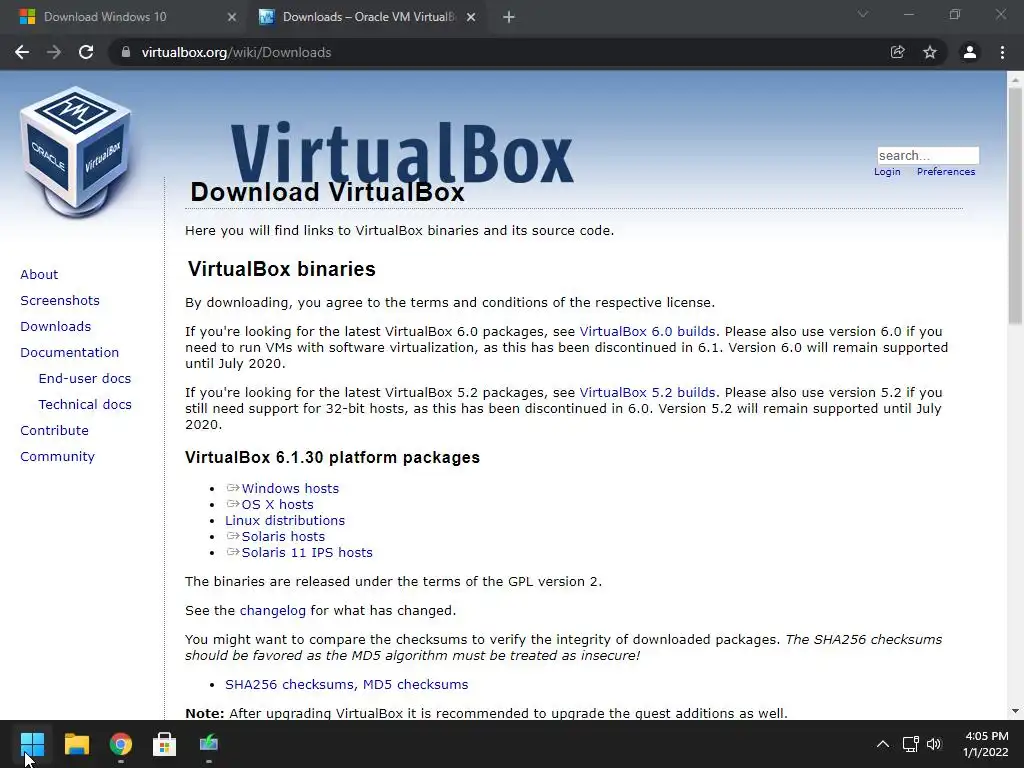Image resolution: width=1024 pixels, height=768 pixels.
Task: Click the VirtualBox 6.1.30 platform packages heading
Action: (332, 457)
